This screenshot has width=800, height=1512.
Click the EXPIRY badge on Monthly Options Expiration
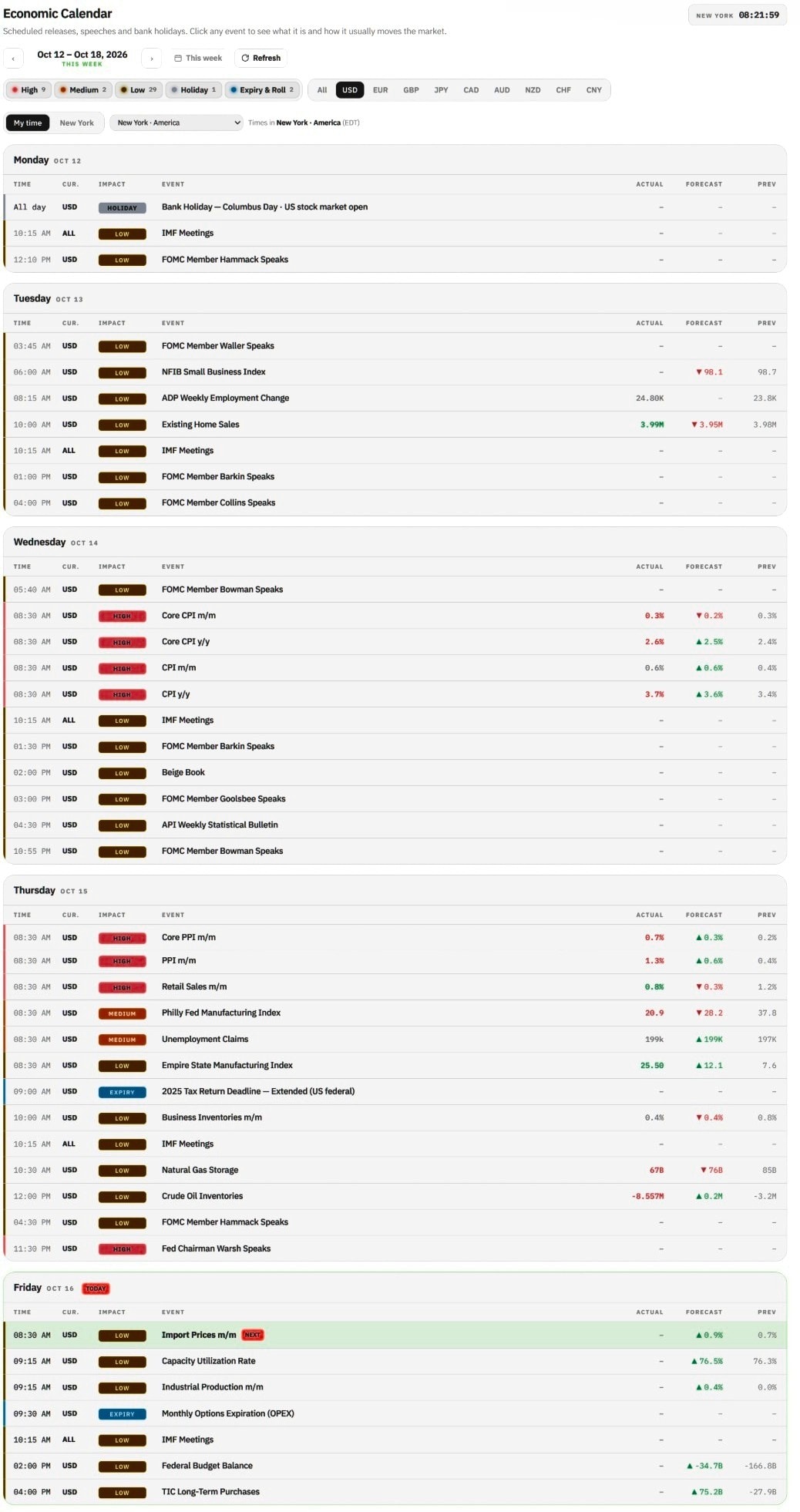(122, 1415)
